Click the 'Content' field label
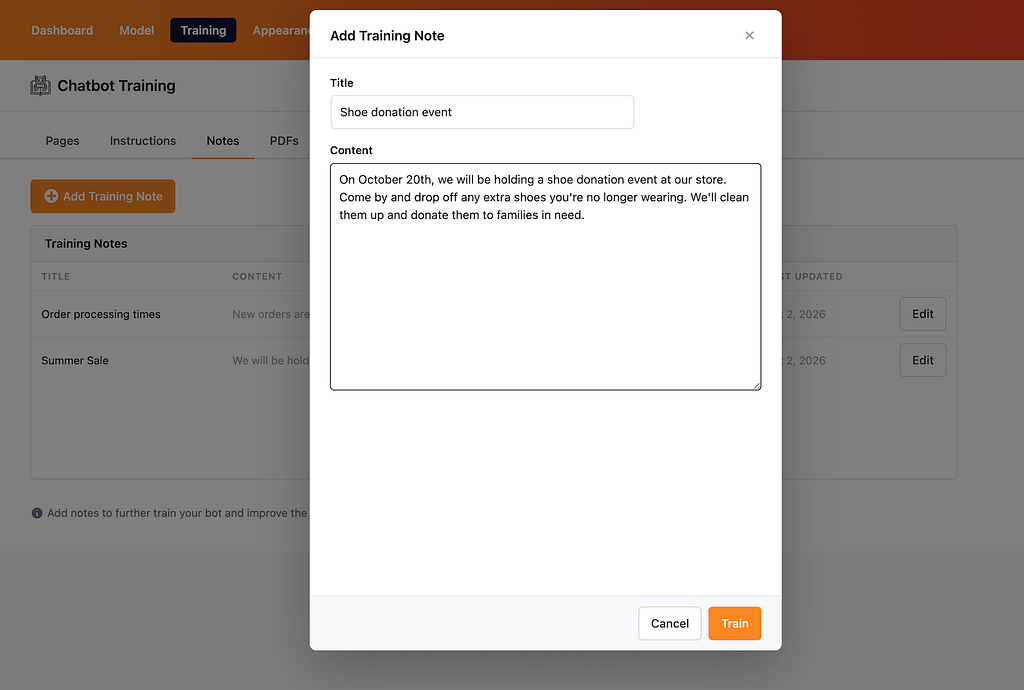Image resolution: width=1024 pixels, height=690 pixels. (x=351, y=150)
